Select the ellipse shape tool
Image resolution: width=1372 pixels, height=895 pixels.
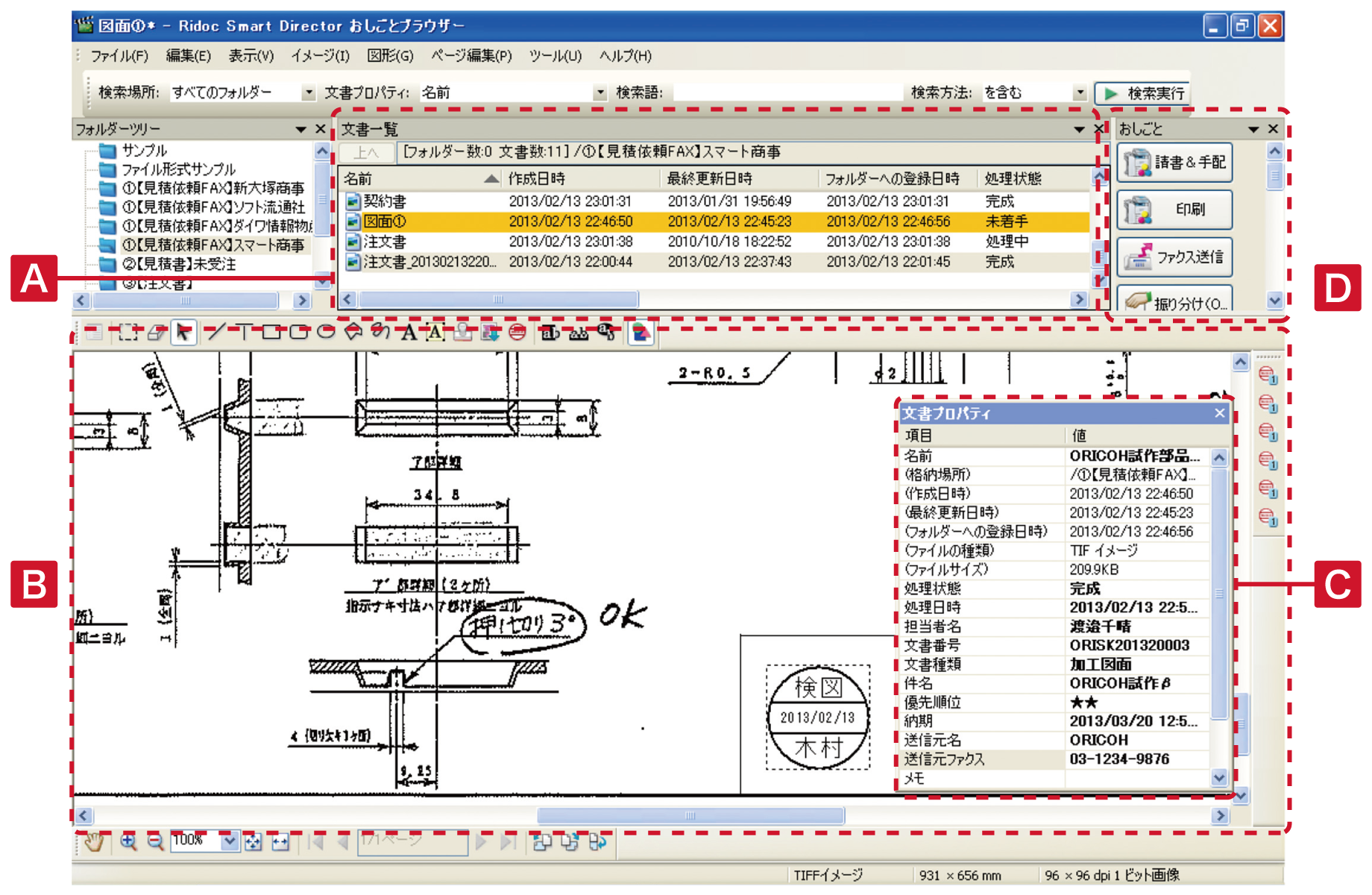326,333
